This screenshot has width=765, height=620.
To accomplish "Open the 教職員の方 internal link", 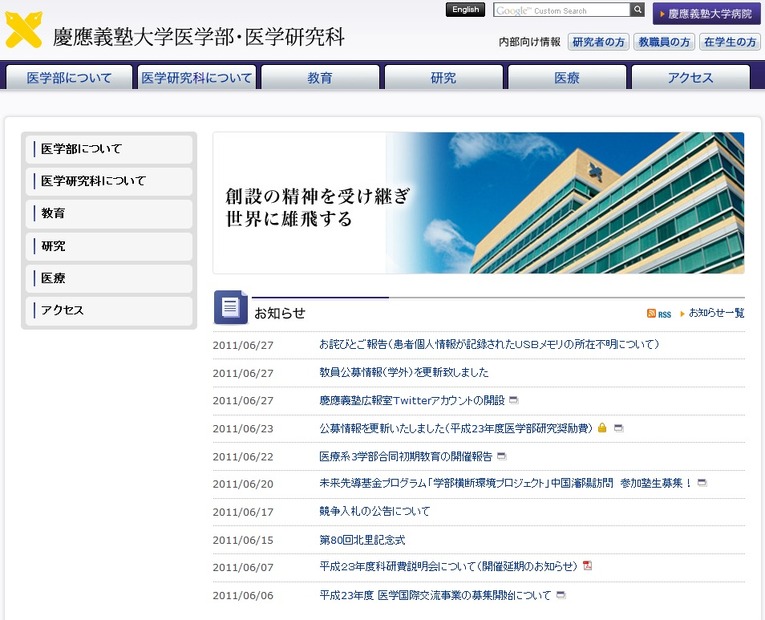I will 664,42.
